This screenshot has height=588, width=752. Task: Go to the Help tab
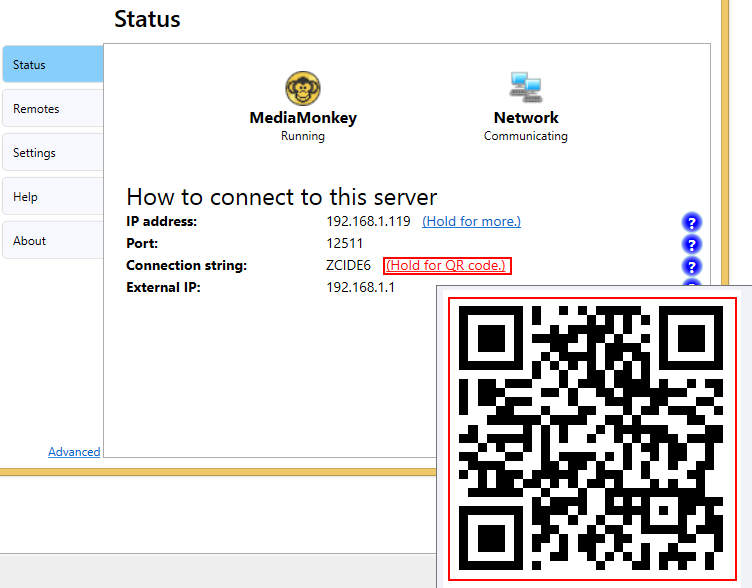pos(53,197)
